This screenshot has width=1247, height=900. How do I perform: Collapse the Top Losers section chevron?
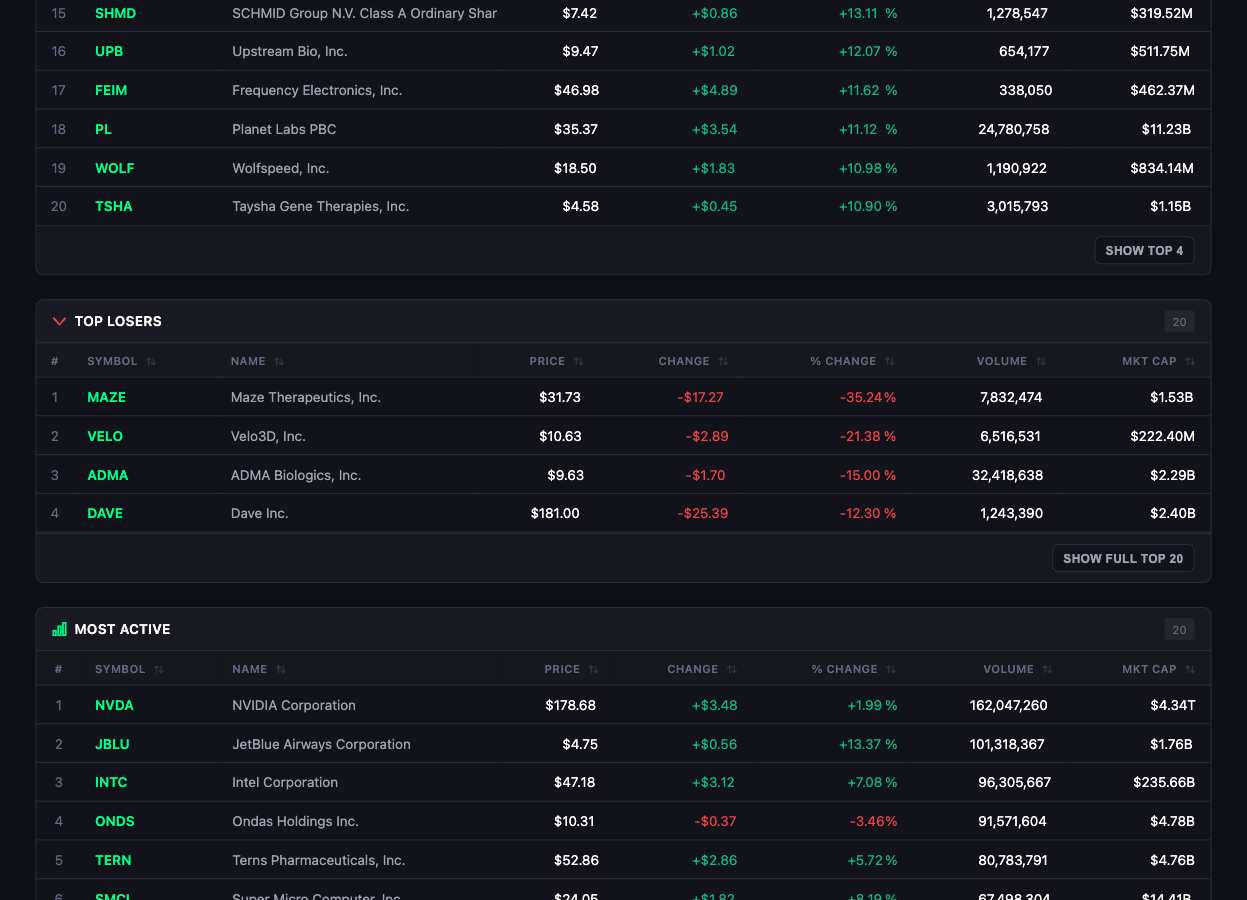pos(59,321)
